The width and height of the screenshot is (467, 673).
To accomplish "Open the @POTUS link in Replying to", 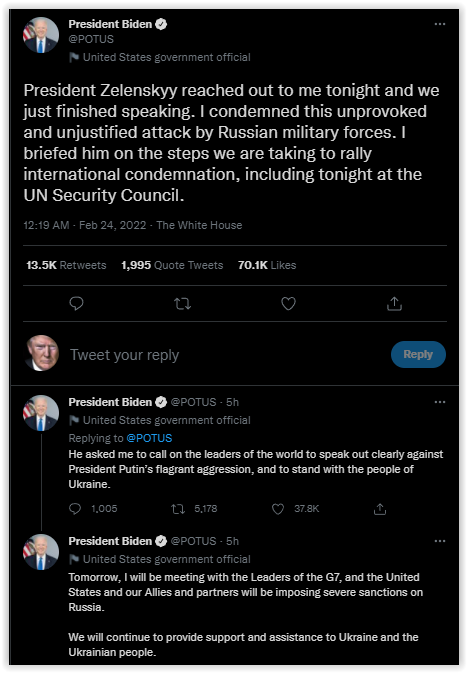I will coord(149,438).
